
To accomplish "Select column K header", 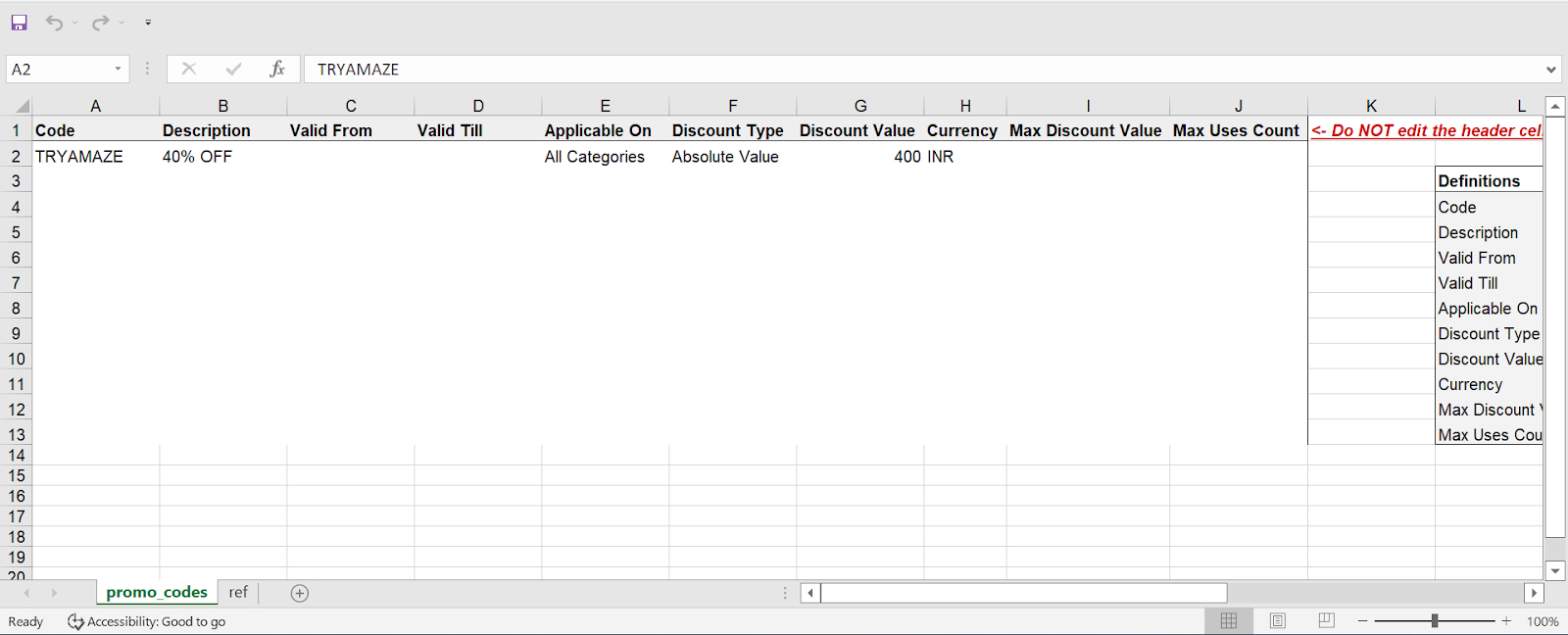I will pyautogui.click(x=1371, y=106).
